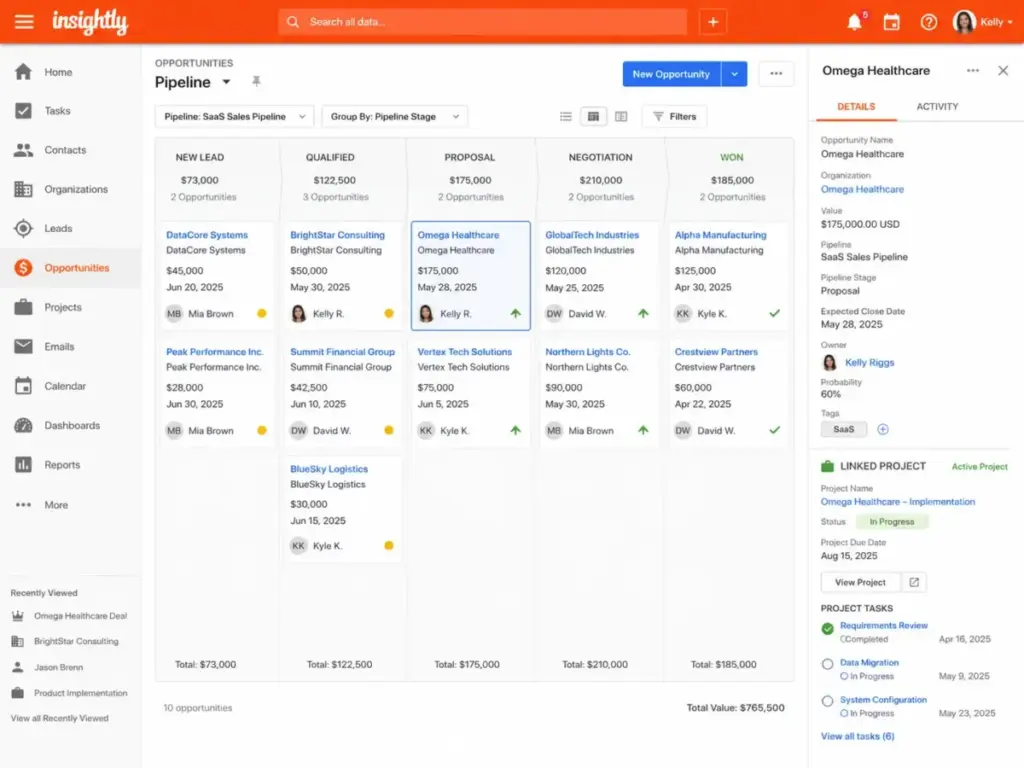This screenshot has width=1024, height=768.
Task: Switch to kanban board view icon
Action: pyautogui.click(x=593, y=116)
